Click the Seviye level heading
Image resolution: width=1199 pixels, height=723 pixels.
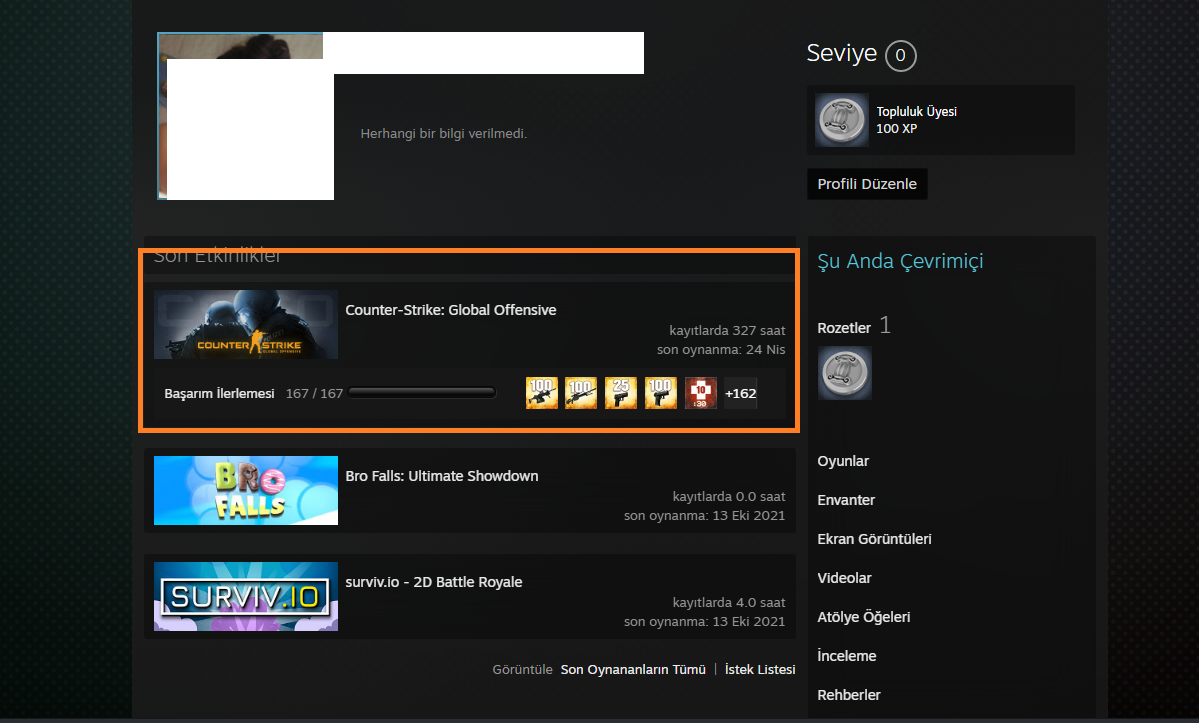(841, 53)
